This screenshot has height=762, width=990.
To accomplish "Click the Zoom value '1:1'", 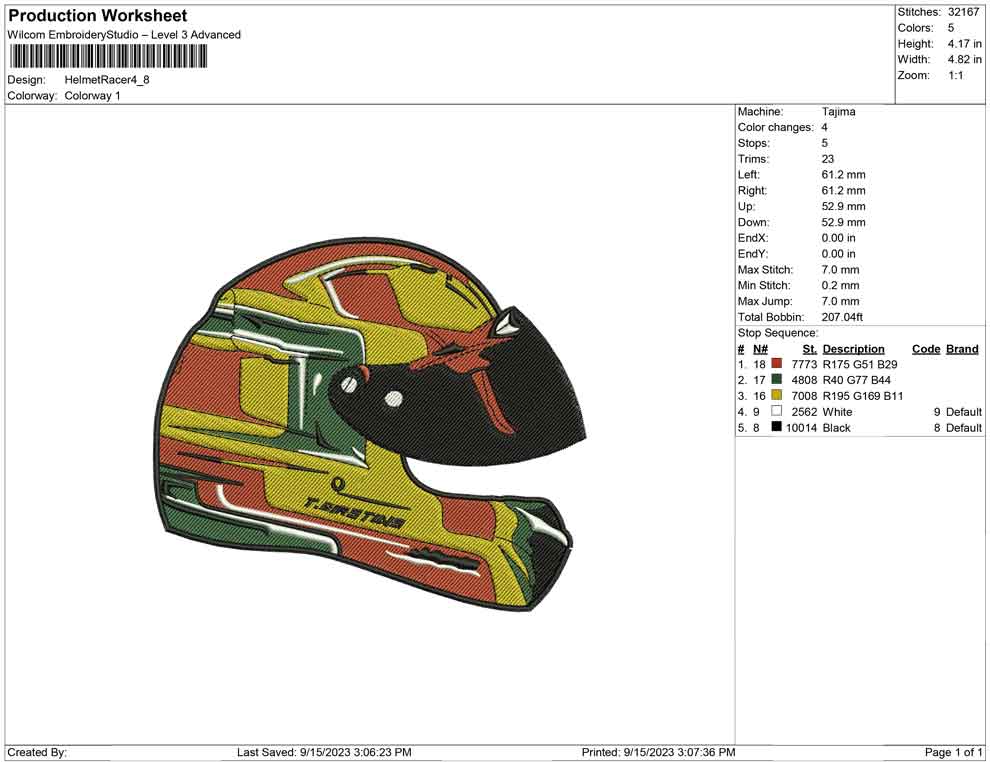I will [956, 75].
